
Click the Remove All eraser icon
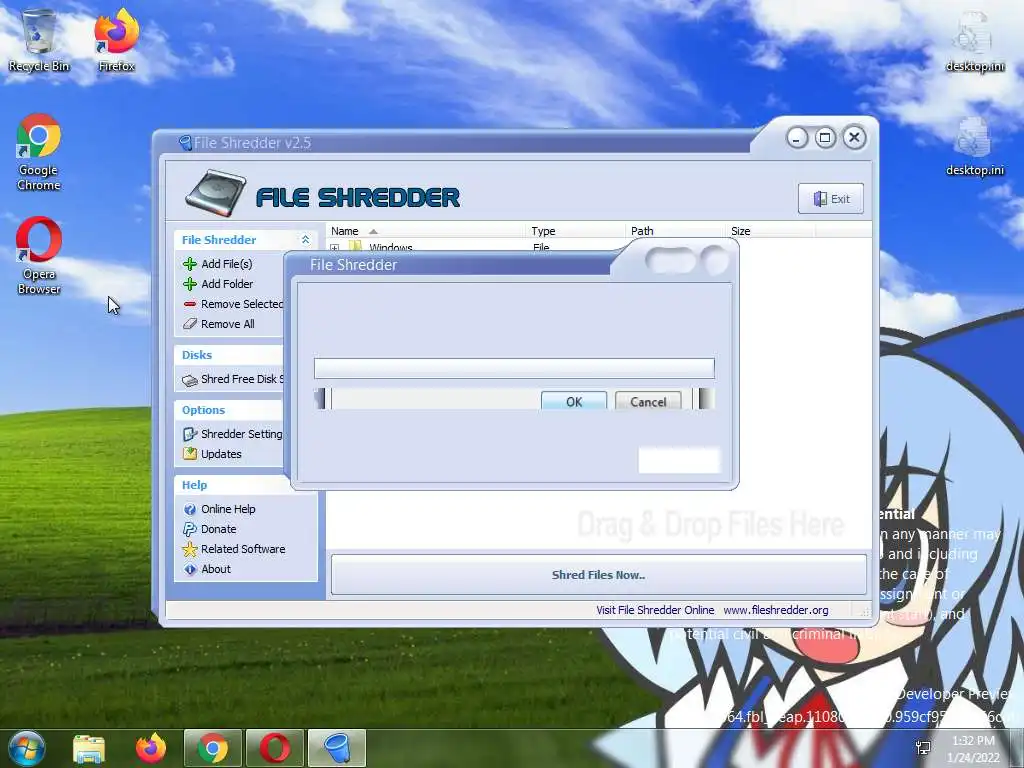click(190, 324)
